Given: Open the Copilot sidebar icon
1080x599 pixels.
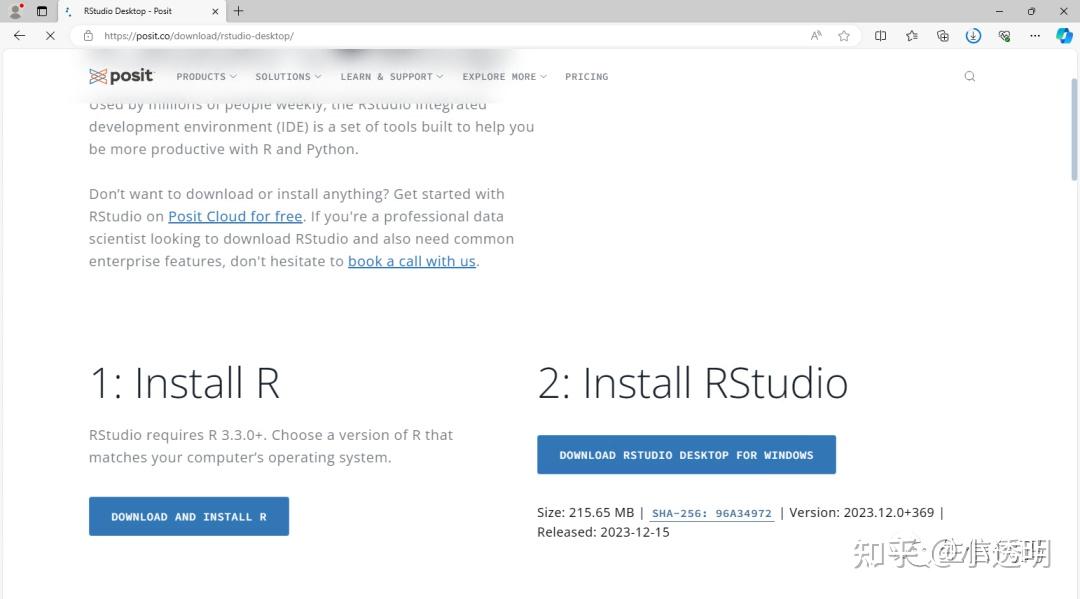Looking at the screenshot, I should point(1064,36).
